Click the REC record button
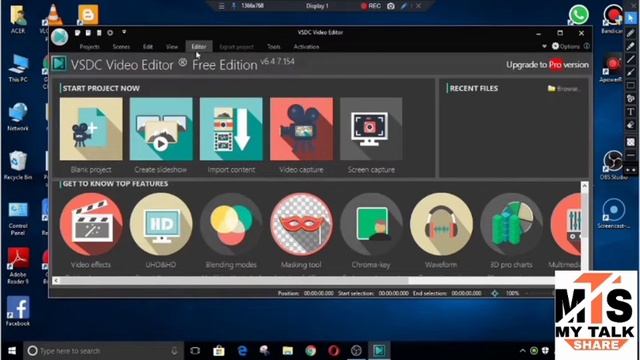Viewport: 640px width, 360px height. point(371,6)
